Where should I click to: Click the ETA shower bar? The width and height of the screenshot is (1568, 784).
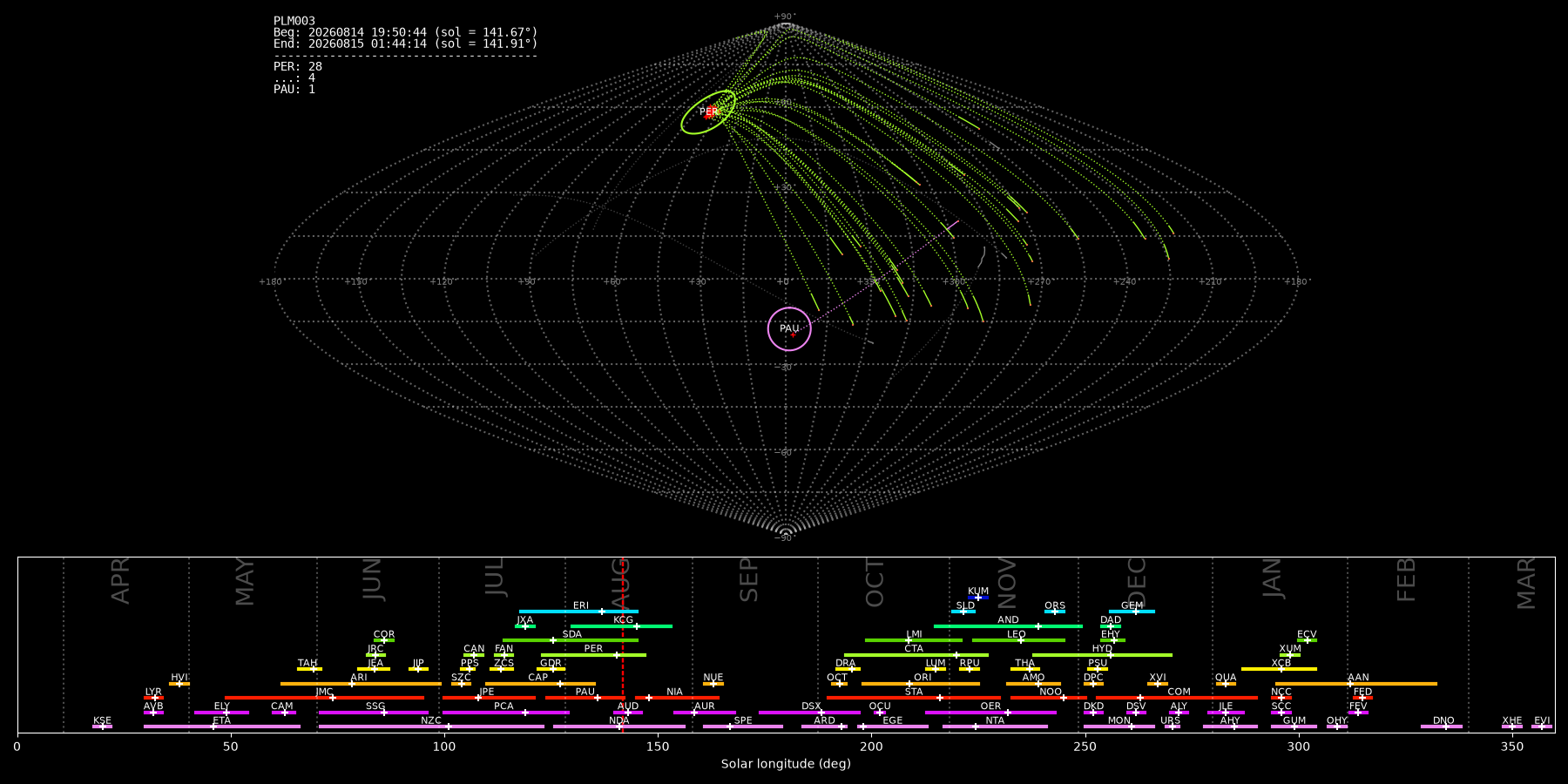click(x=222, y=727)
